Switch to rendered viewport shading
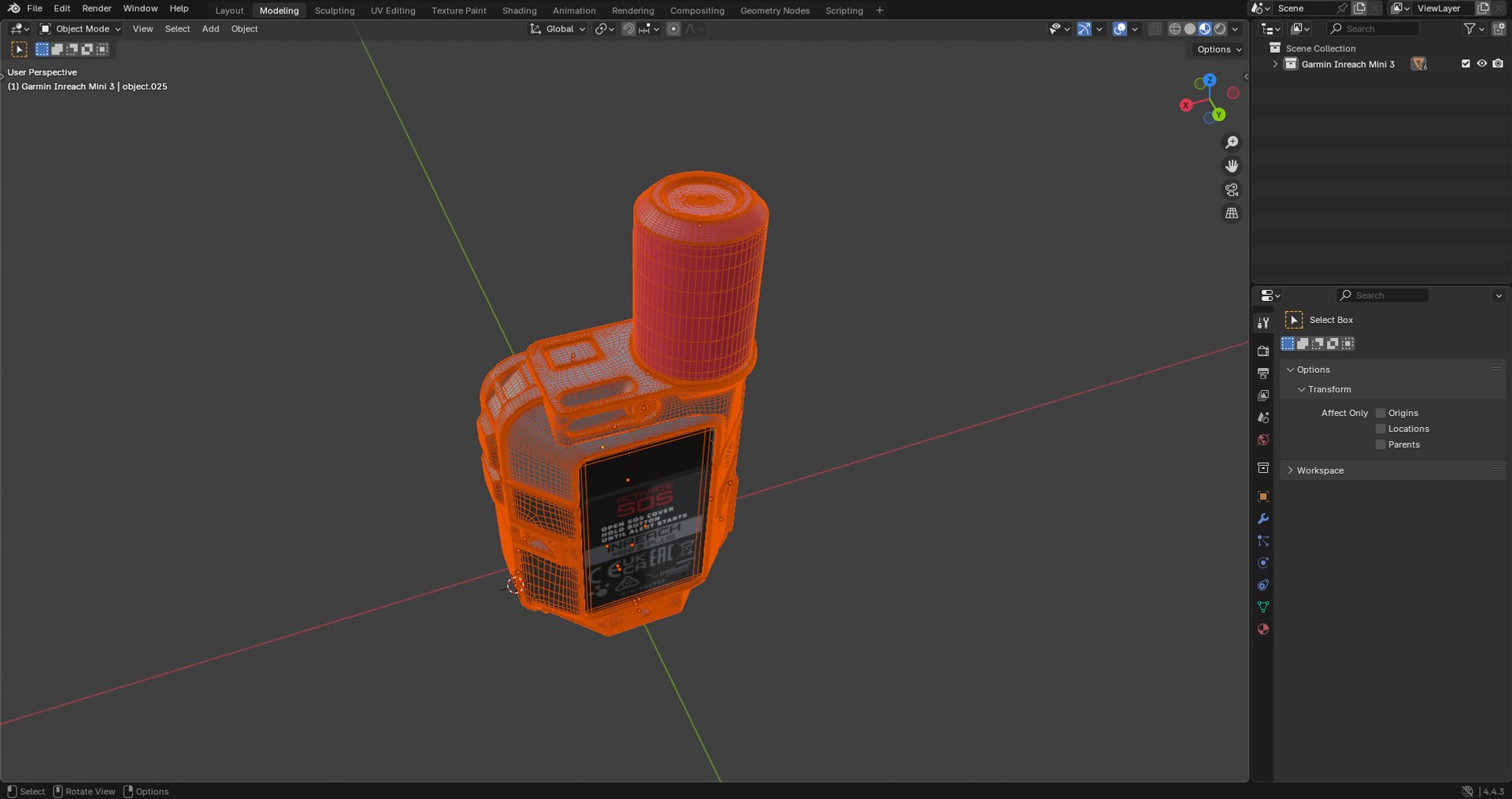The height and width of the screenshot is (799, 1512). (1220, 29)
